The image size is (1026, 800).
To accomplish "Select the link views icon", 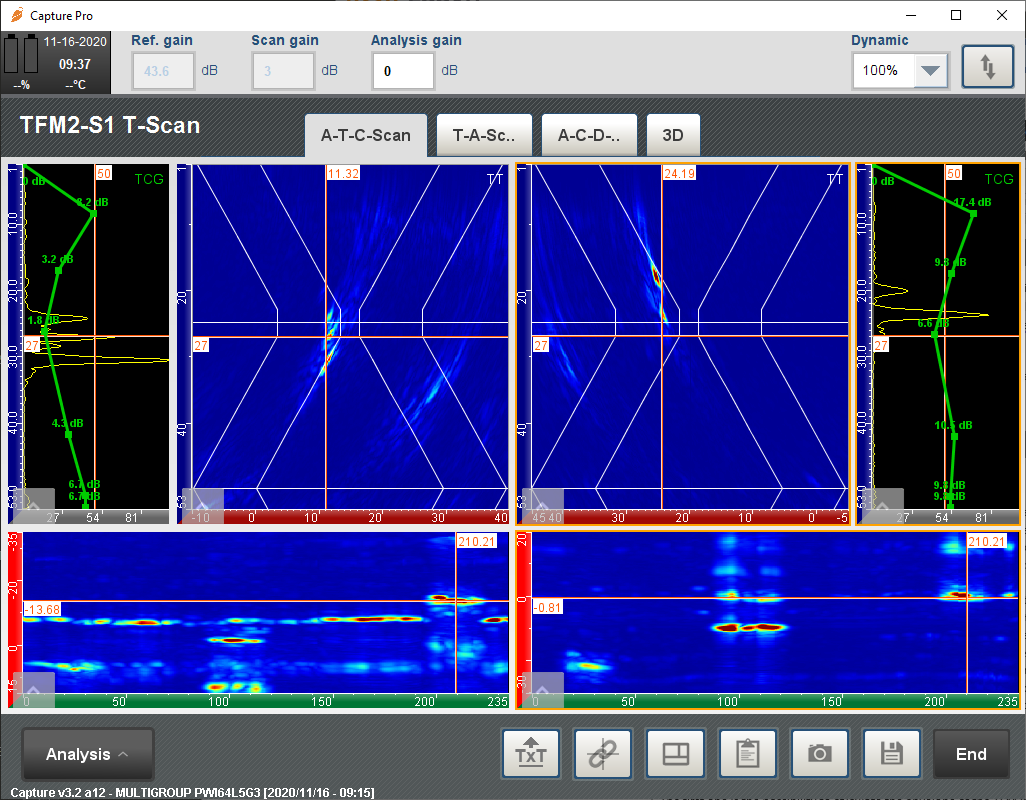I will pyautogui.click(x=603, y=753).
